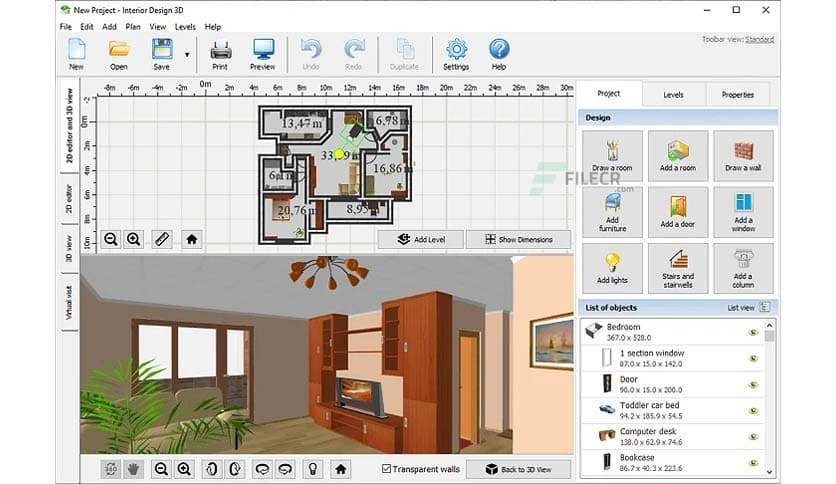Click Add lights tool
This screenshot has height=484, width=836.
612,269
